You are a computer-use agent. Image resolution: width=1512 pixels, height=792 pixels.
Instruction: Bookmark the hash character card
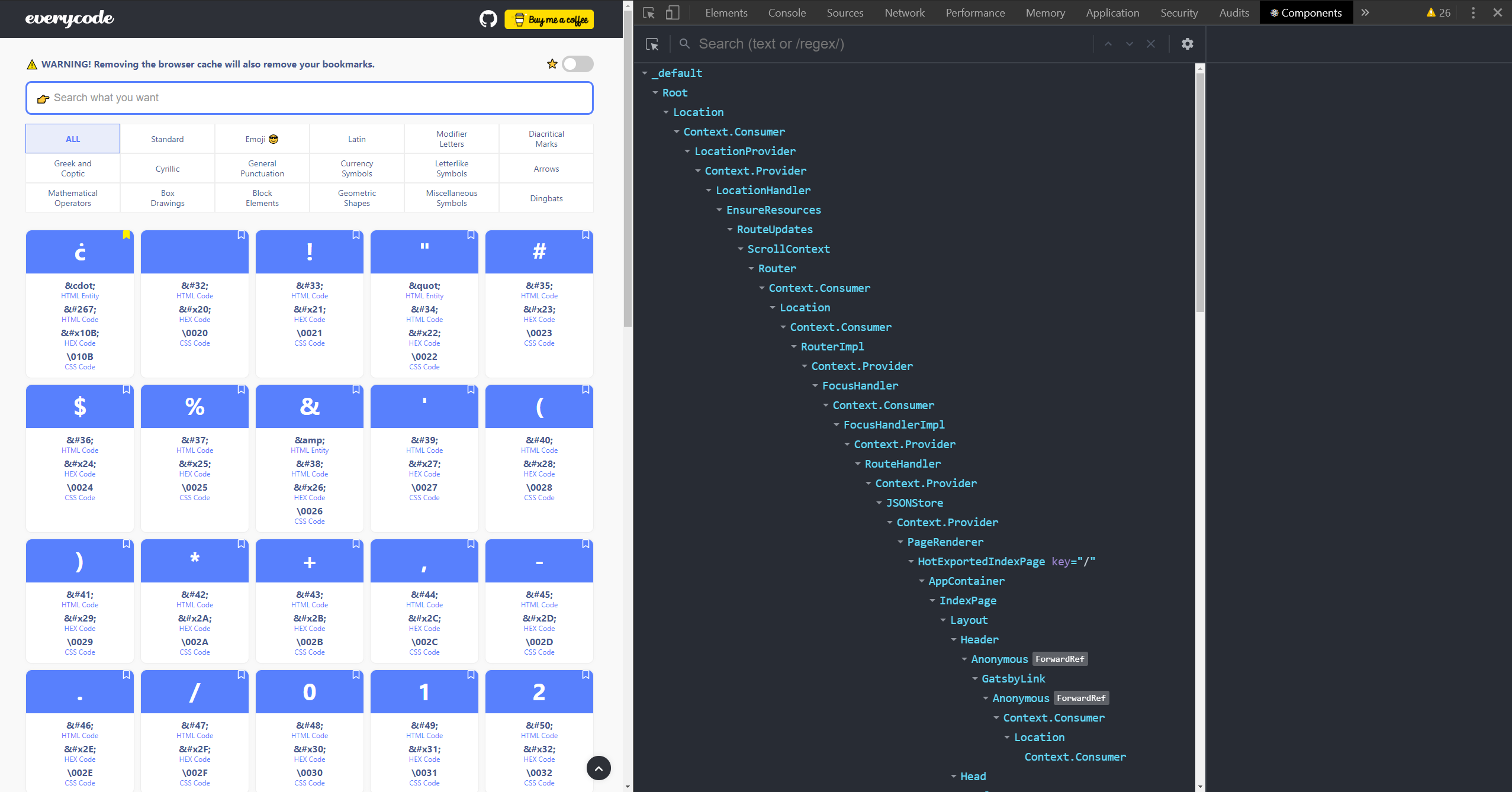tap(585, 234)
